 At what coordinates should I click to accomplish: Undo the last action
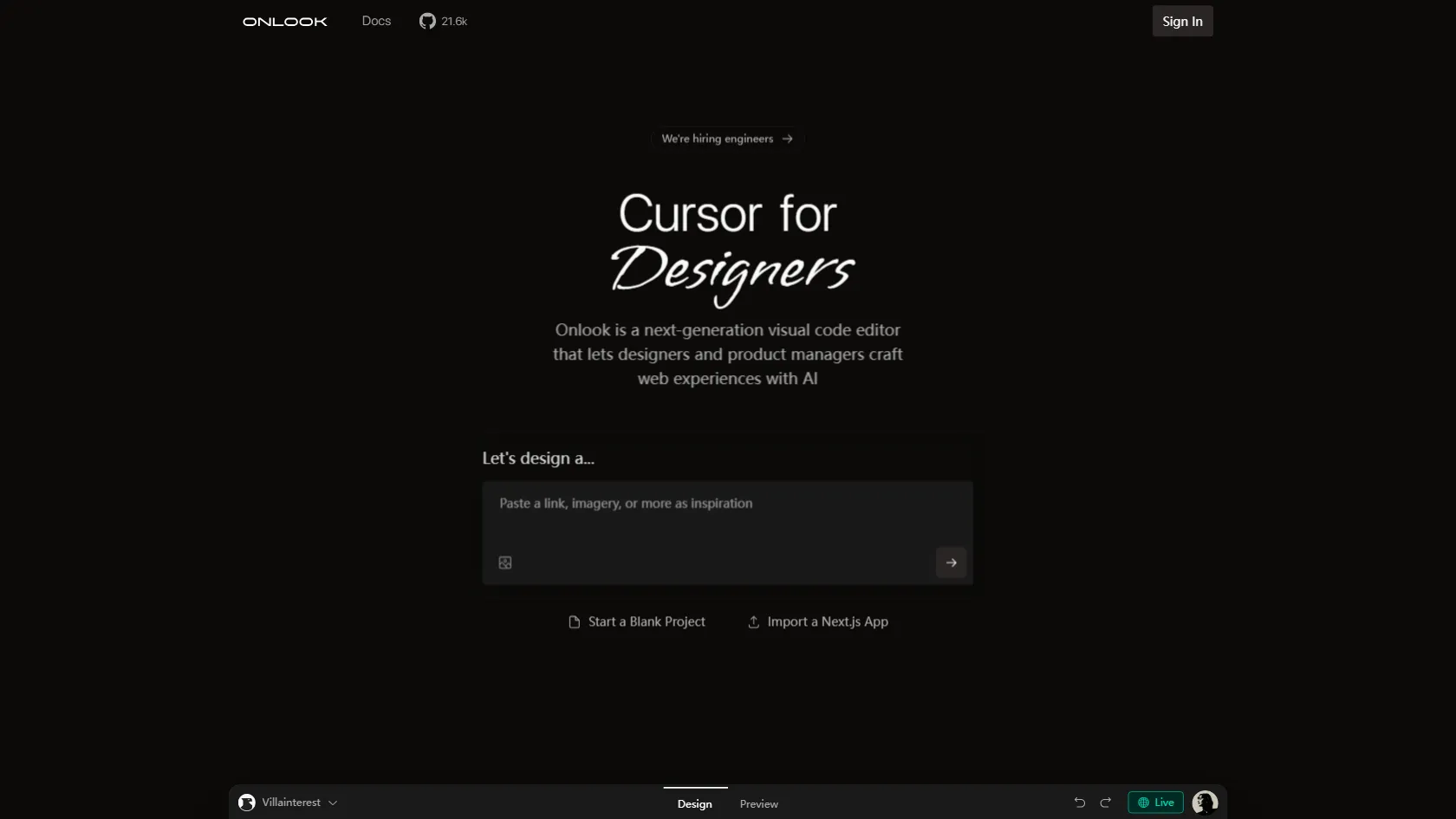pyautogui.click(x=1080, y=803)
